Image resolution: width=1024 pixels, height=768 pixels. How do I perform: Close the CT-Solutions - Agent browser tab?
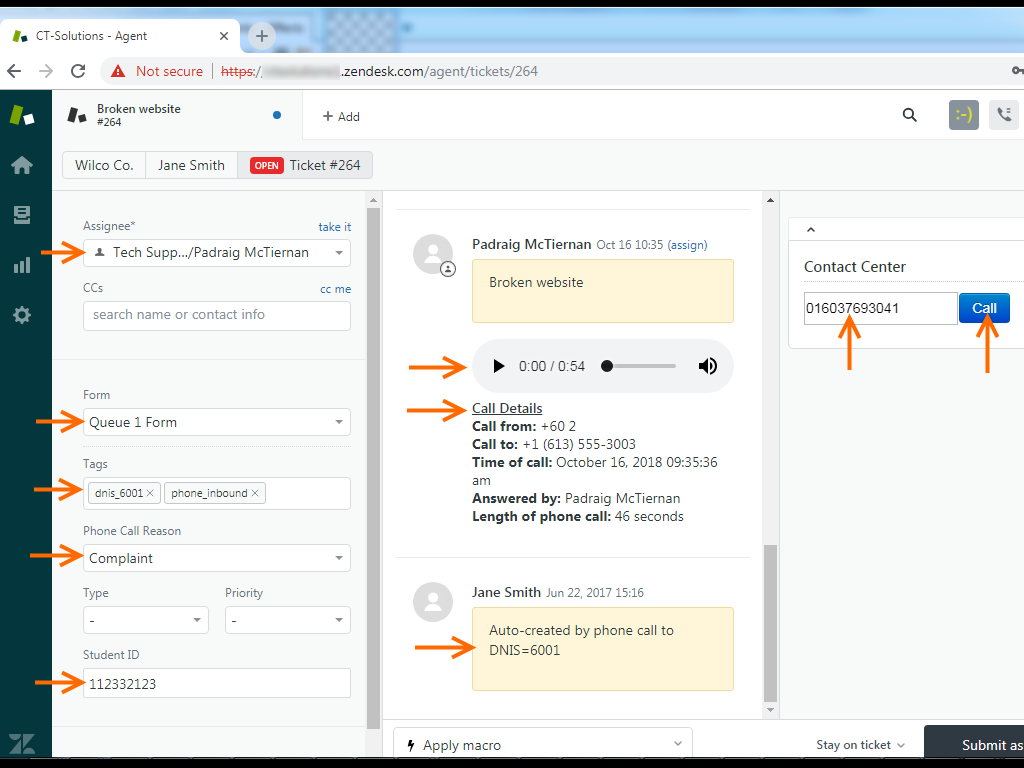point(224,36)
